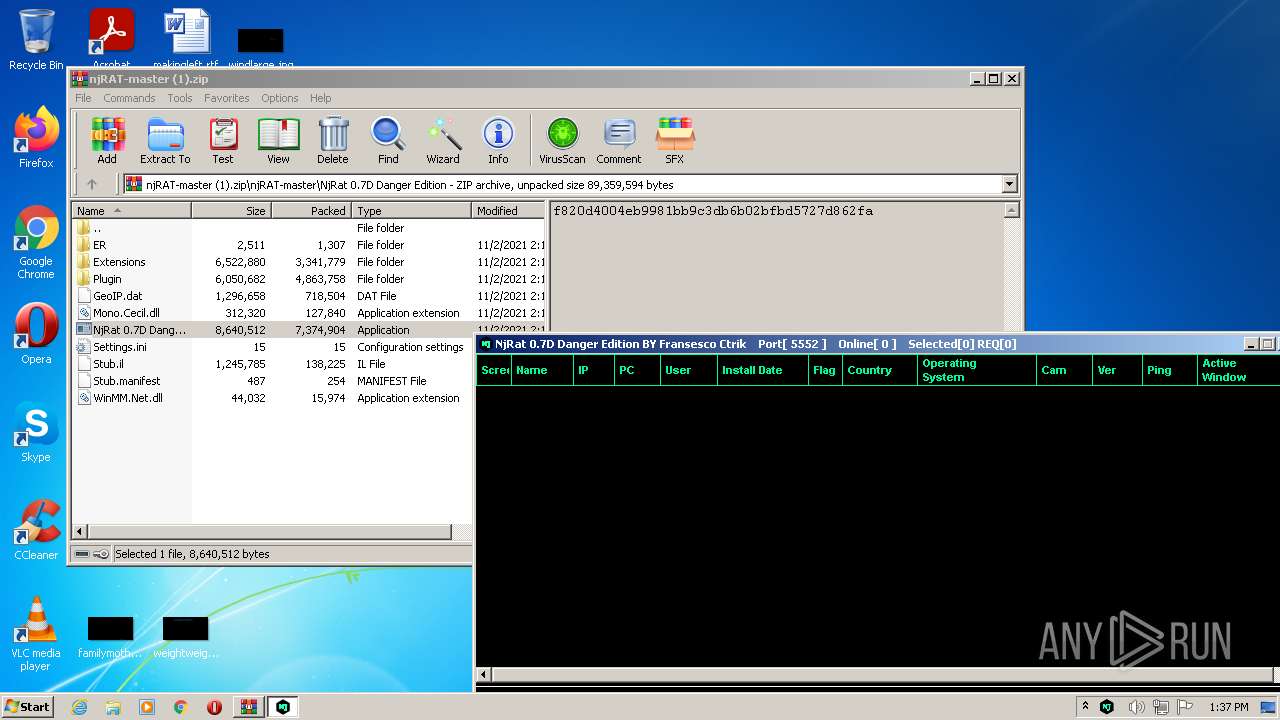This screenshot has width=1280, height=720.
Task: Click the WinRAR taskbar button
Action: click(x=249, y=707)
